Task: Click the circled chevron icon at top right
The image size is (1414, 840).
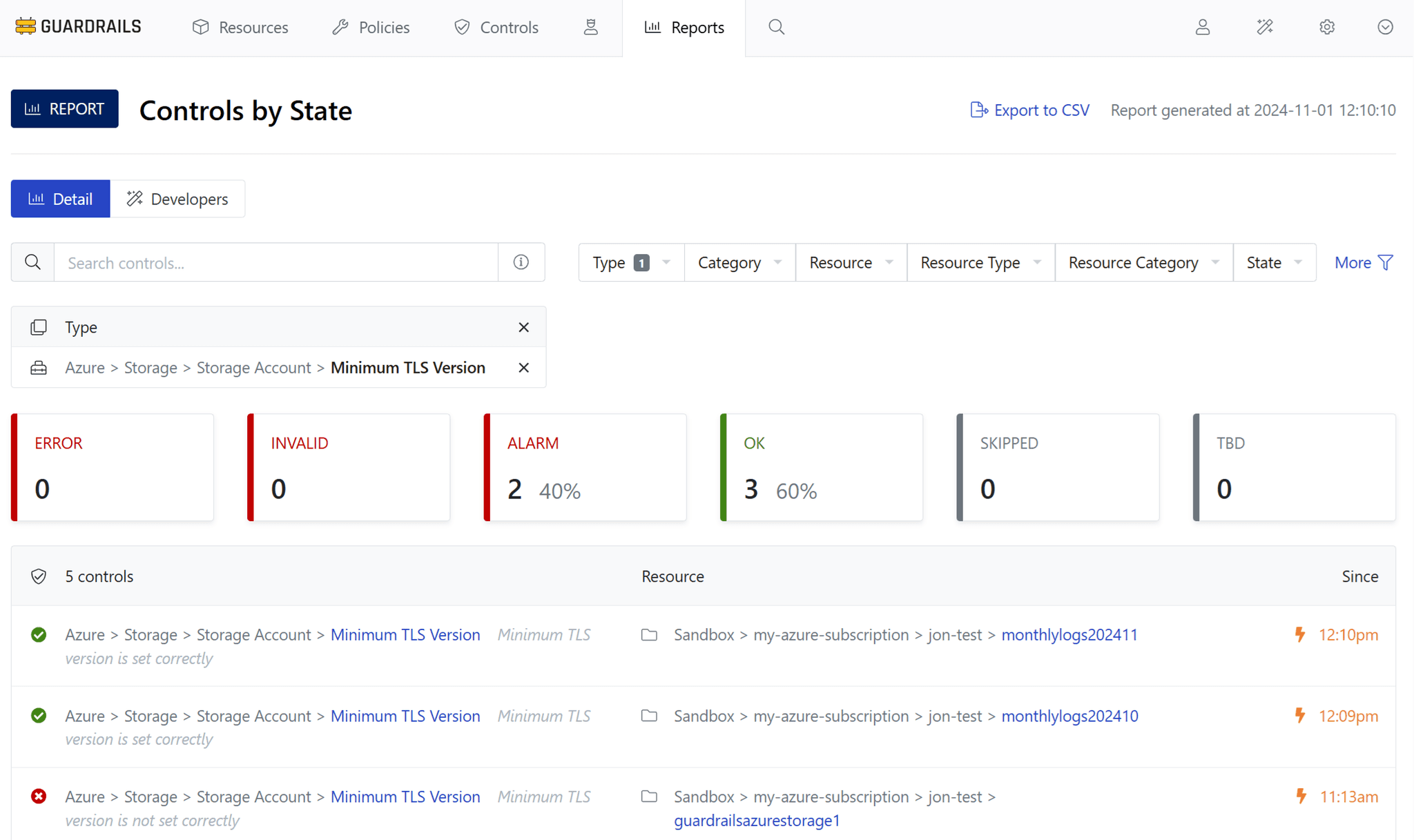Action: coord(1385,27)
